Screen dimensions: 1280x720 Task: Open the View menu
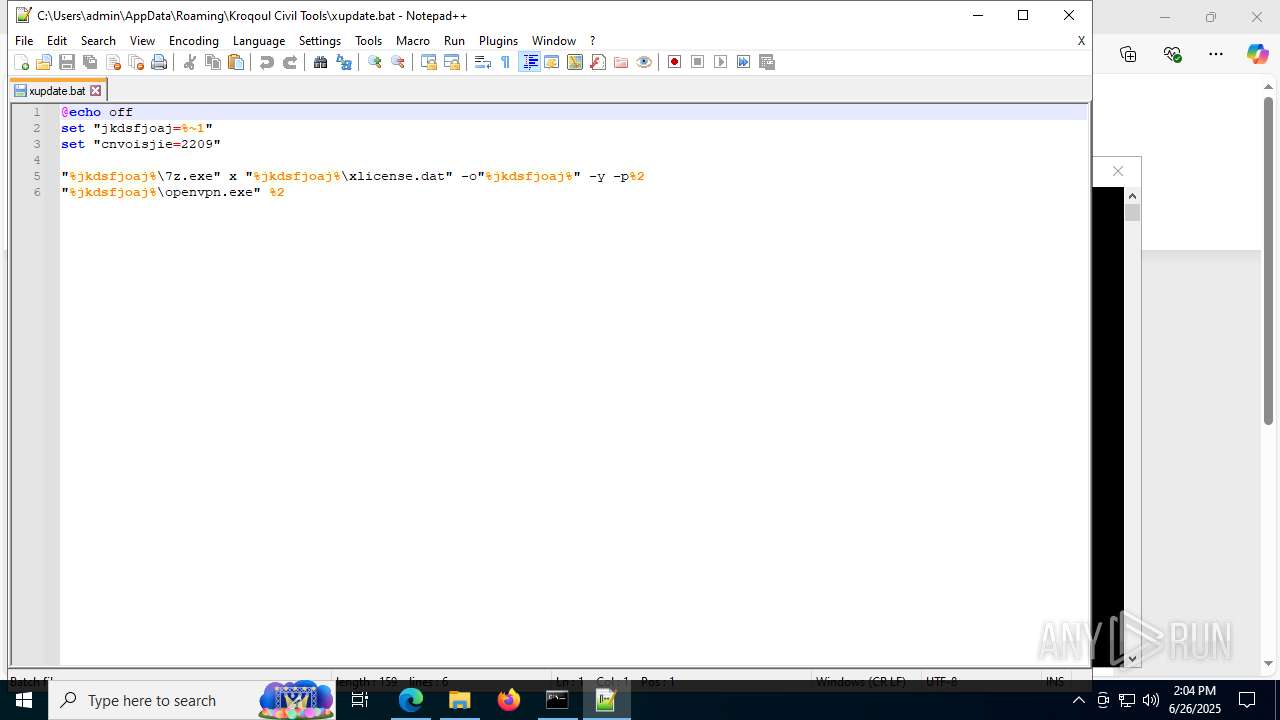(143, 41)
